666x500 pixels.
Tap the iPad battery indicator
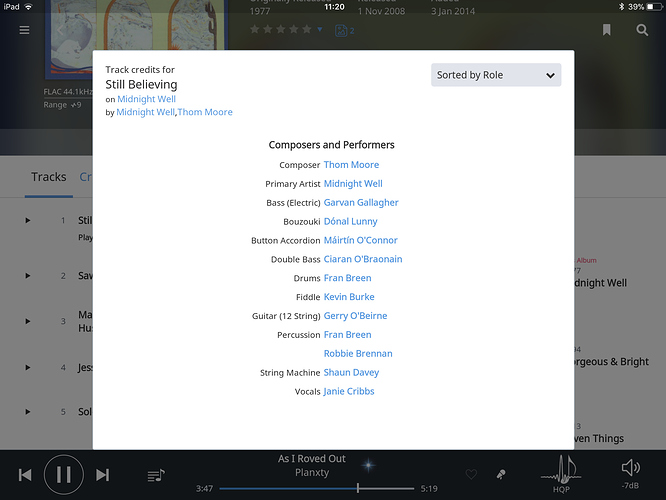coord(654,7)
